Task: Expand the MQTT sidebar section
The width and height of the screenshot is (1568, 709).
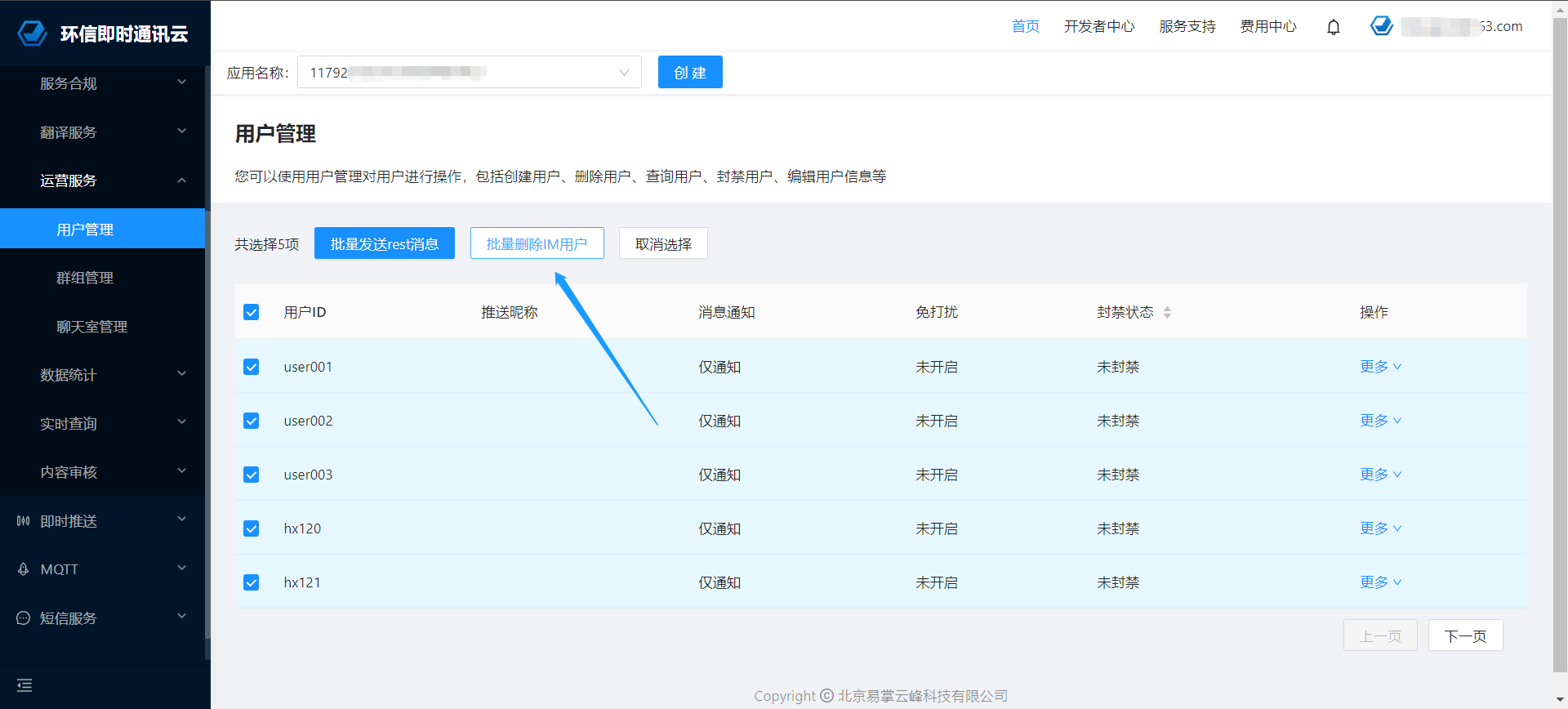Action: (102, 569)
